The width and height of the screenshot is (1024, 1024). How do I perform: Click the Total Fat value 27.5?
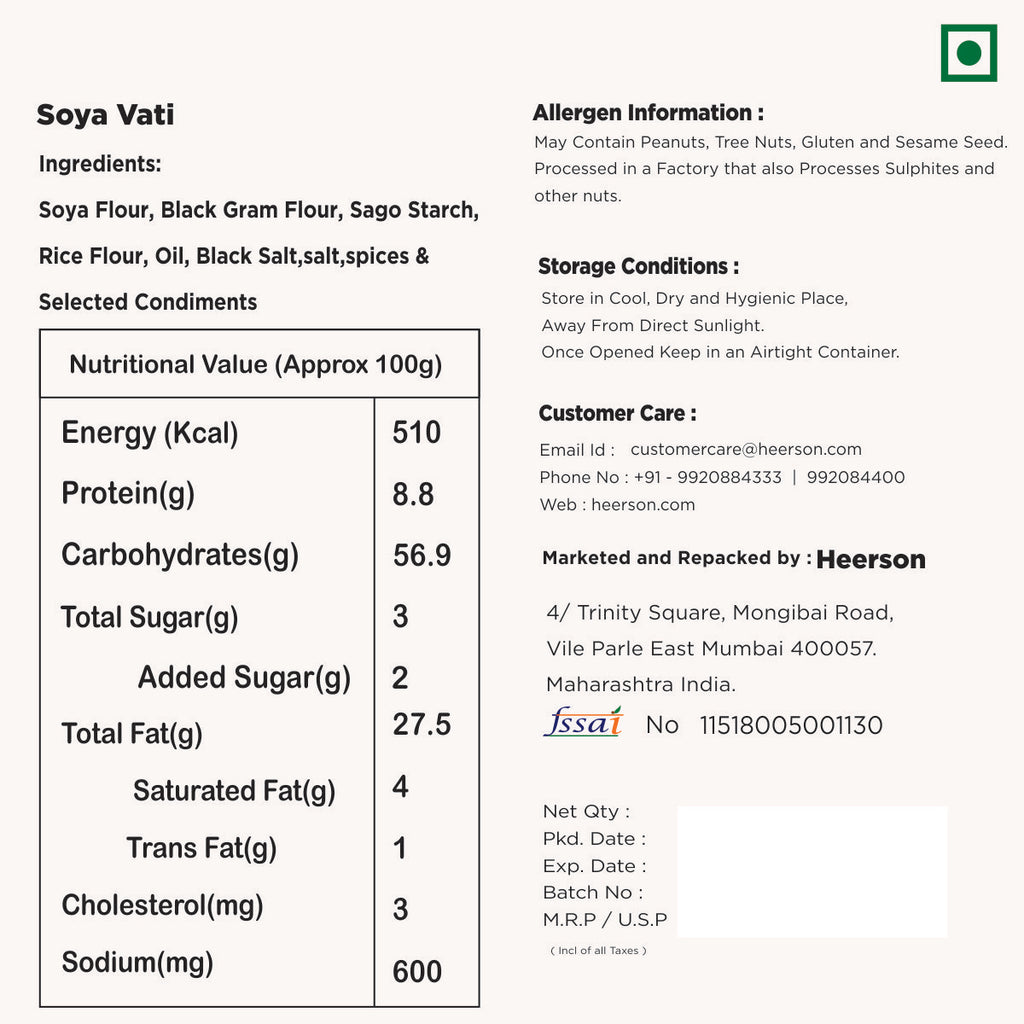pyautogui.click(x=422, y=725)
